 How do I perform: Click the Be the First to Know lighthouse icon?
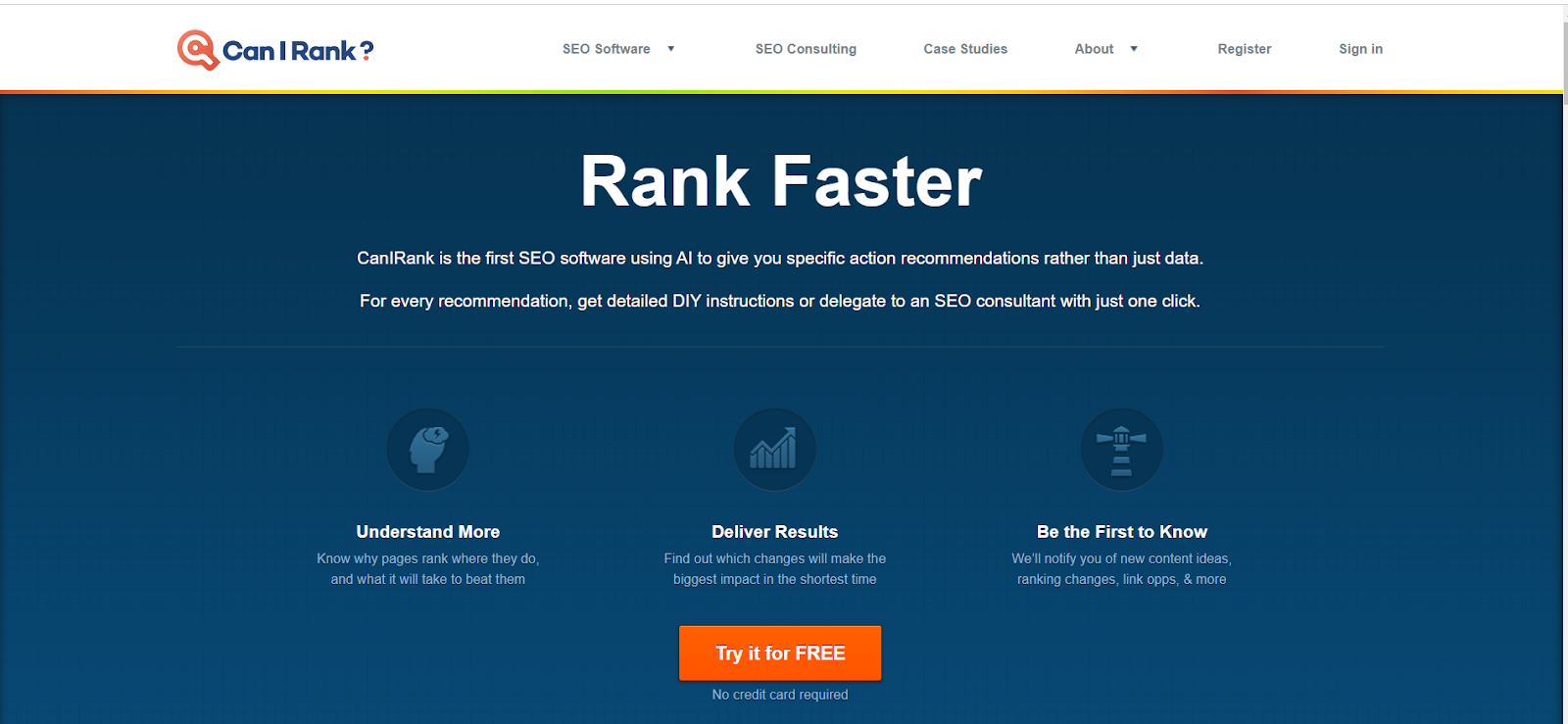[1121, 450]
